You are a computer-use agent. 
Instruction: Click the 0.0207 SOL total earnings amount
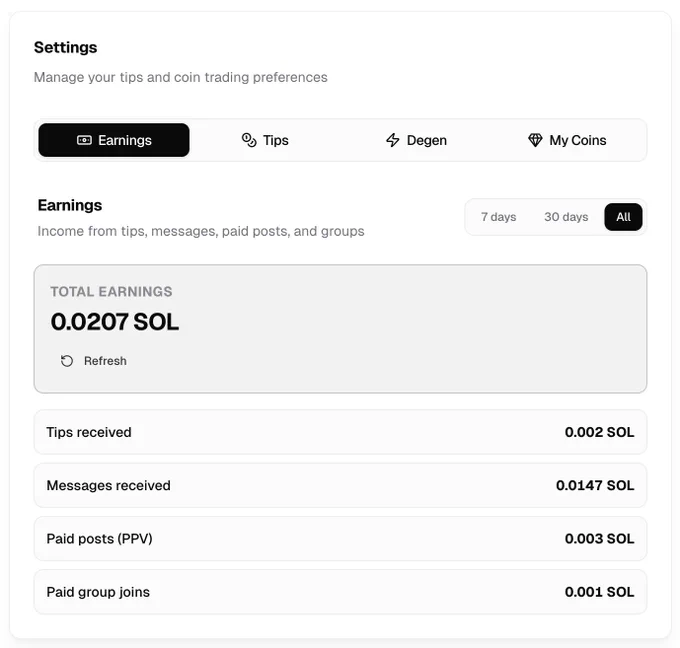coord(115,322)
